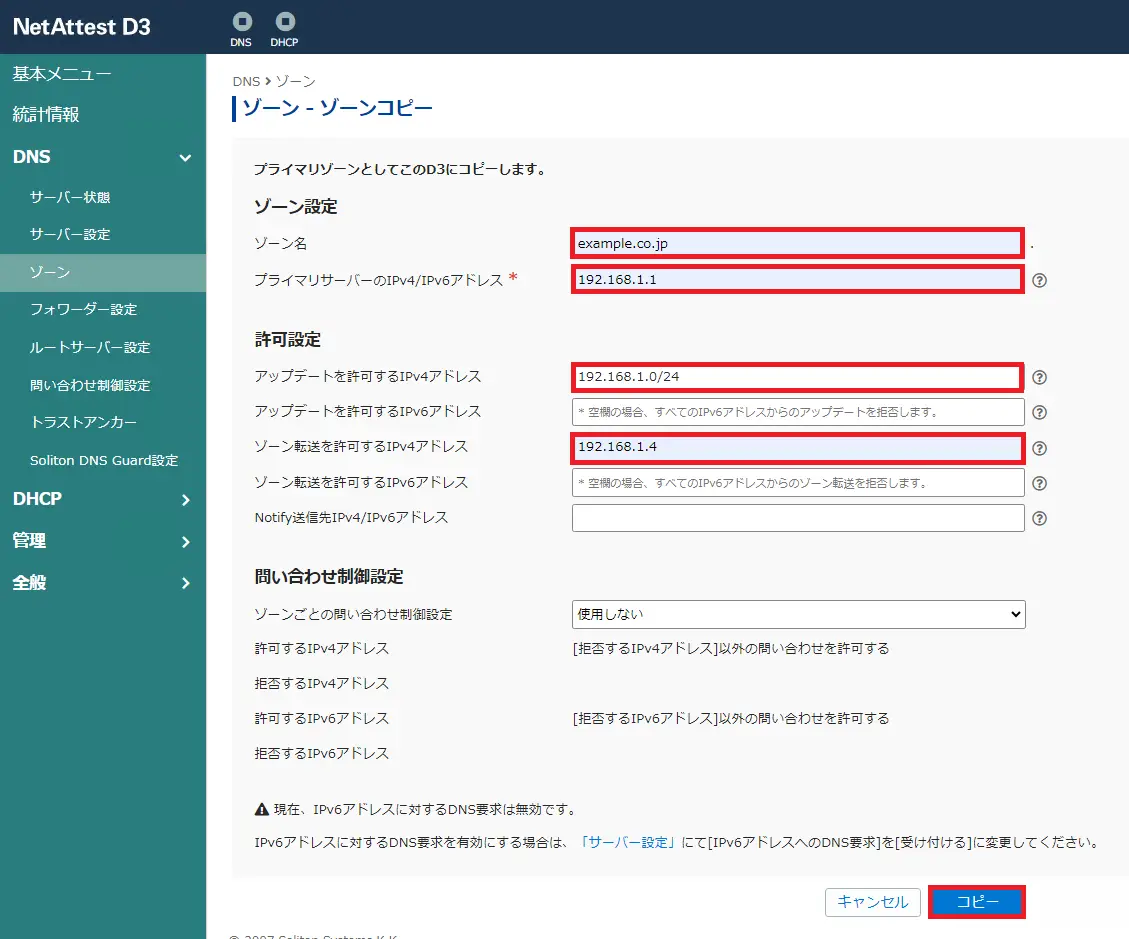Click the キャンセル button
This screenshot has height=939, width=1129.
point(873,902)
